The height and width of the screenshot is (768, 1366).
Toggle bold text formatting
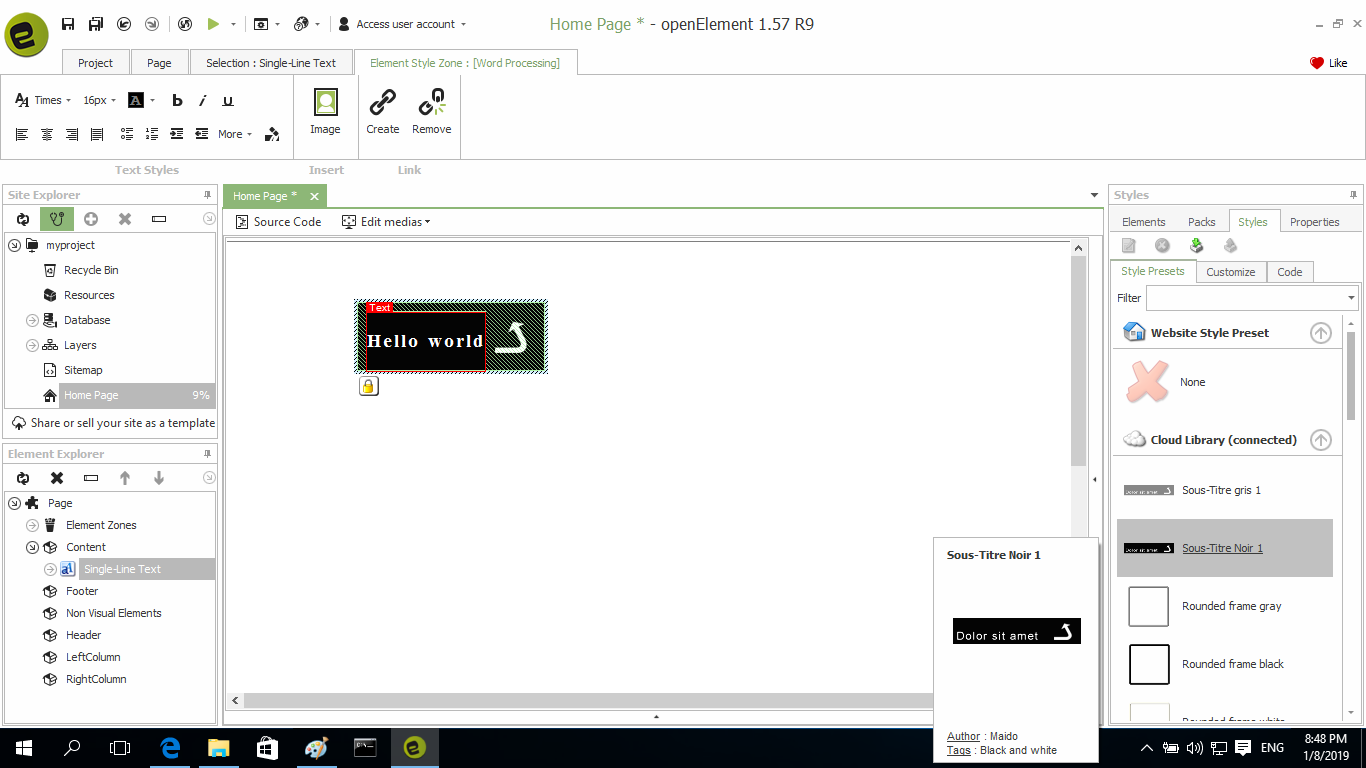point(177,100)
